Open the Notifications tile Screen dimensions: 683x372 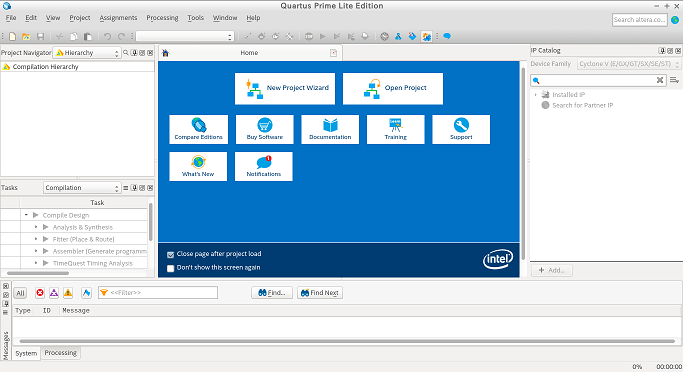tap(264, 166)
